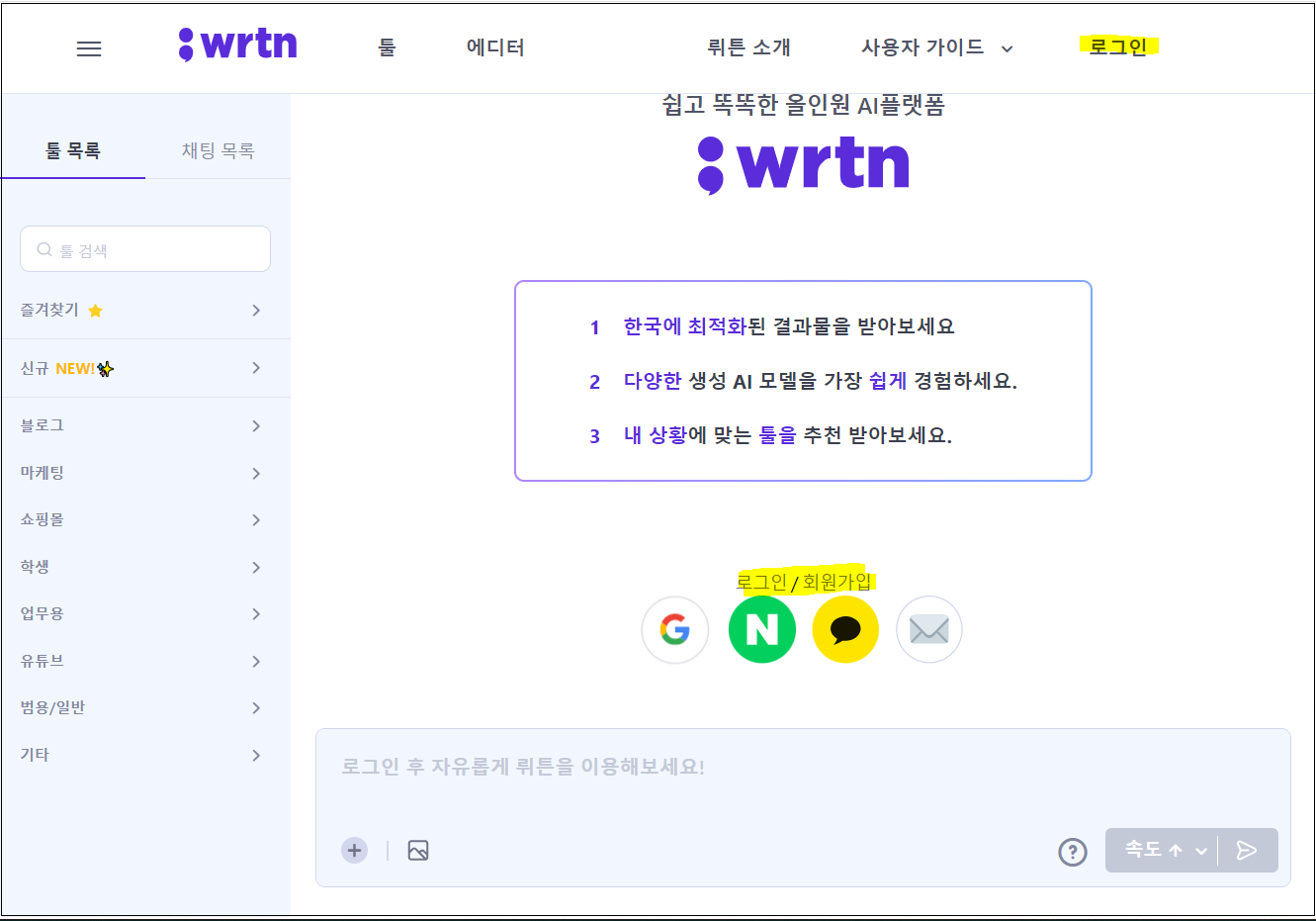Open the help question mark icon

click(1072, 852)
